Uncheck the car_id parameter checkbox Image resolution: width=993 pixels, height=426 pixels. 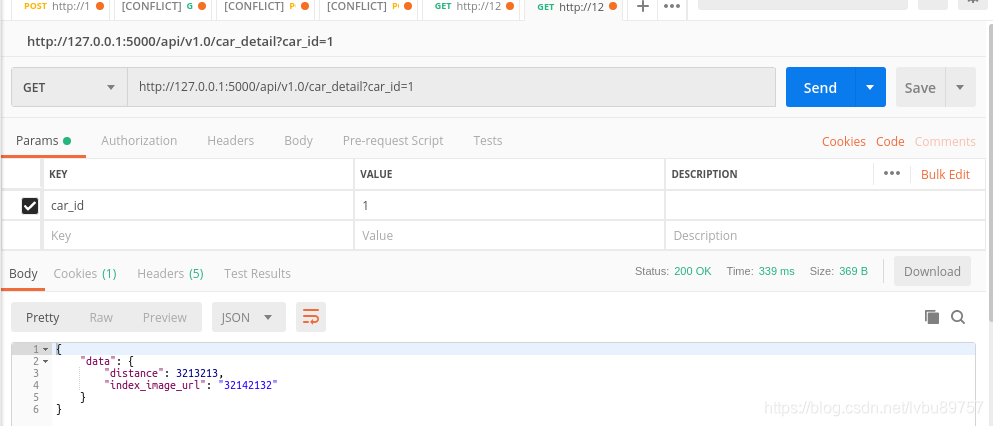[x=30, y=206]
